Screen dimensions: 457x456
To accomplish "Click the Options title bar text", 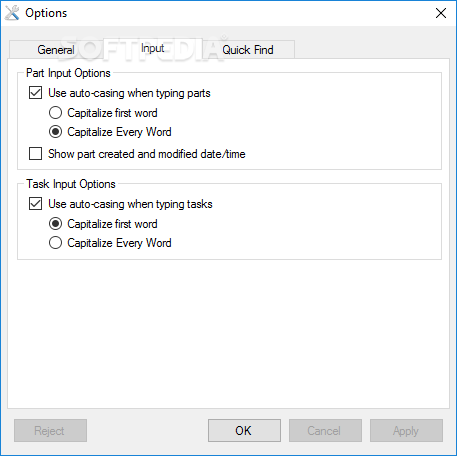I will pos(46,13).
